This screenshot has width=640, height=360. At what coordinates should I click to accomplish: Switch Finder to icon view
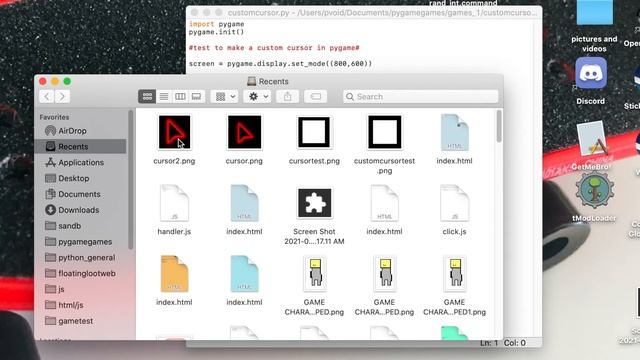pos(147,97)
